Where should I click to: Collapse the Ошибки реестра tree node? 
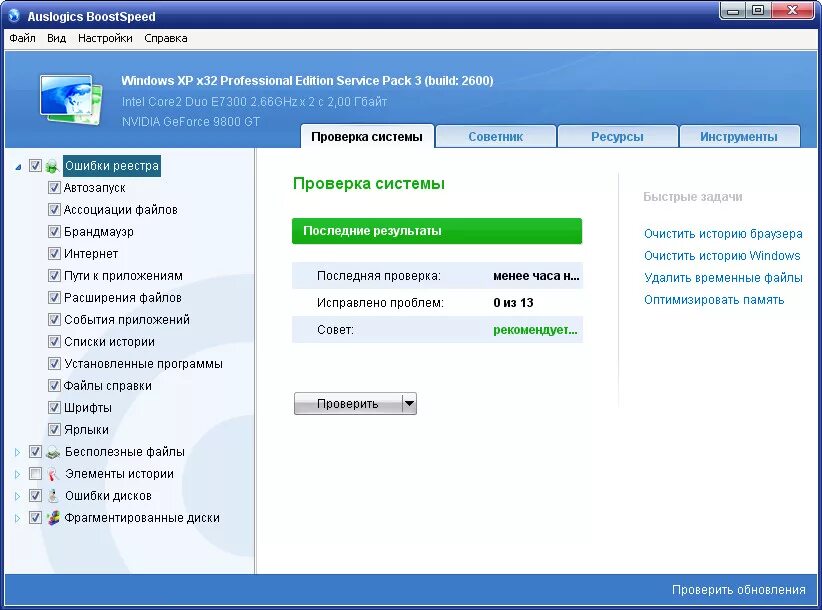18,167
